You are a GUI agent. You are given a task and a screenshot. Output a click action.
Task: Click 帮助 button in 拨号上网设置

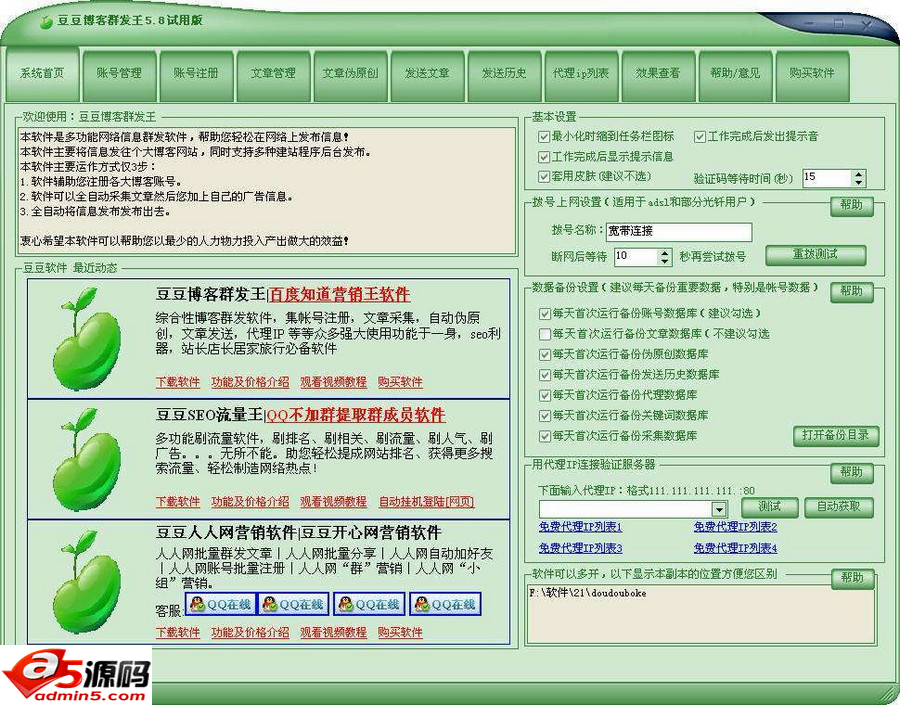[852, 206]
